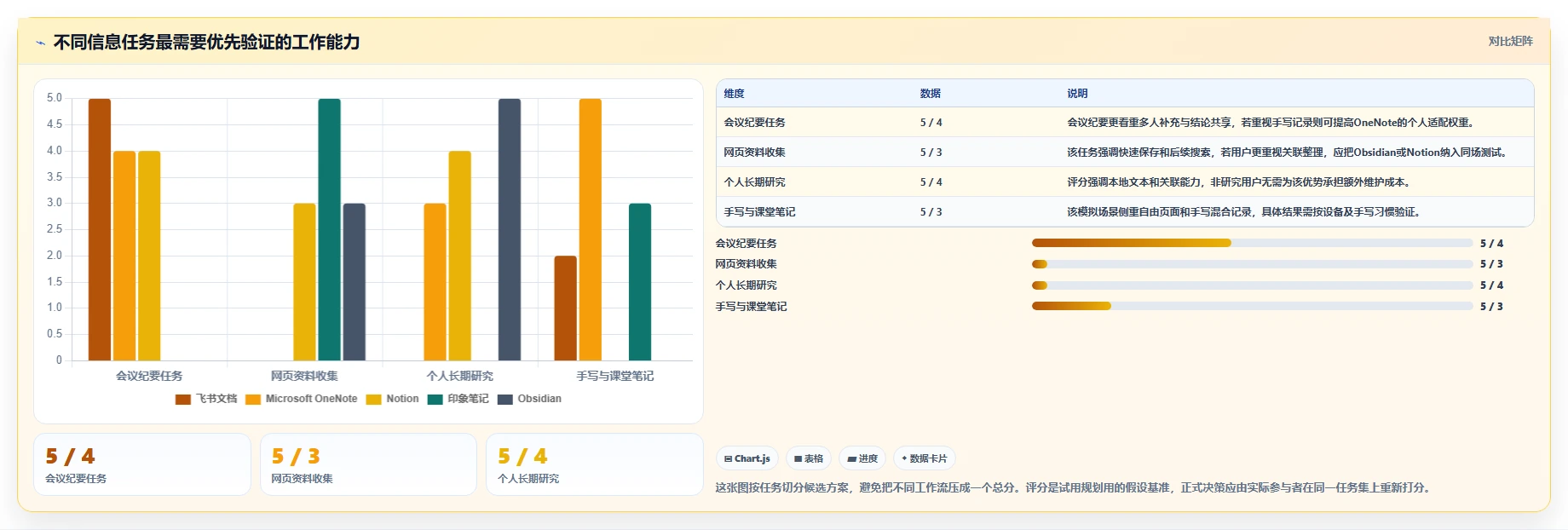1568x530 pixels.
Task: Click 5 / 3 value after 手写与课堂笔记 progress
Action: 1491,307
